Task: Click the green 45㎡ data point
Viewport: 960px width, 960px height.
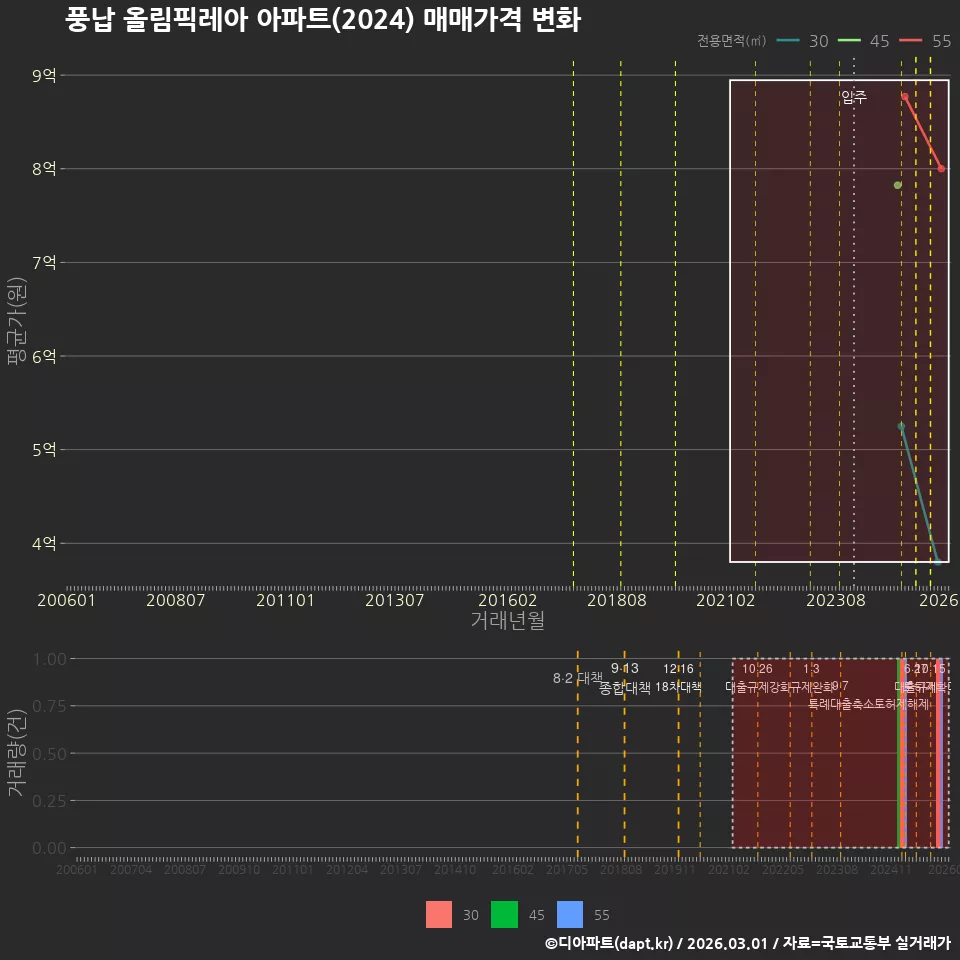Action: [898, 185]
